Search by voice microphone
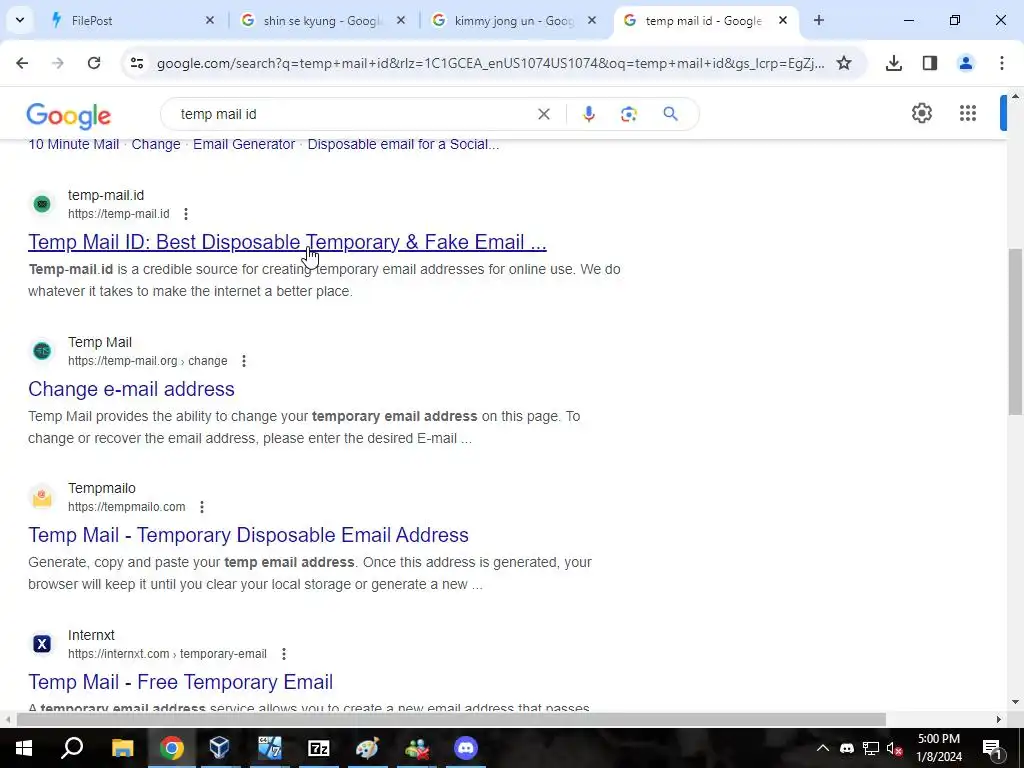 click(588, 114)
